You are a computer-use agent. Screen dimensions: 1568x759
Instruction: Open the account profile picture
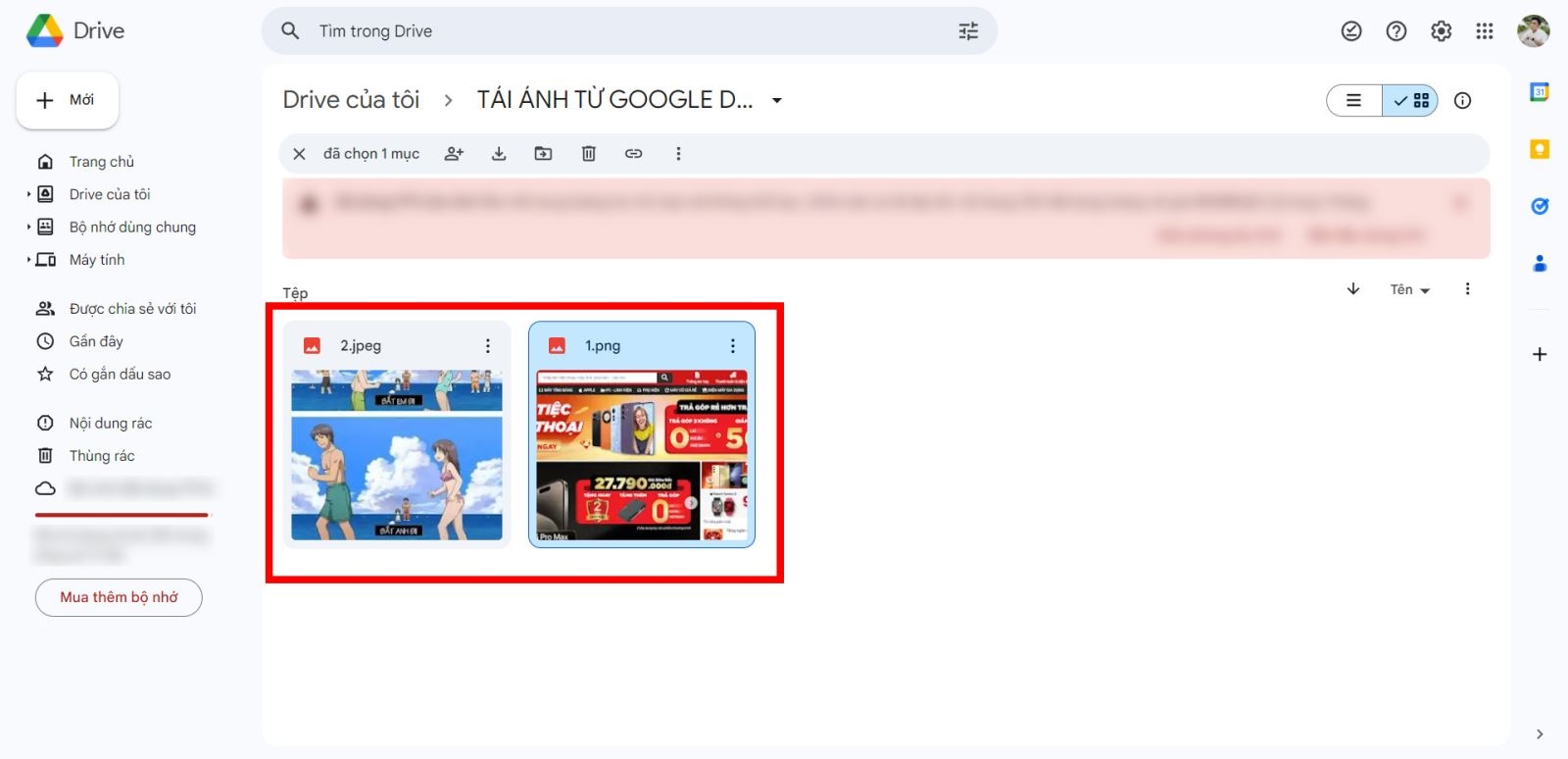pos(1533,31)
